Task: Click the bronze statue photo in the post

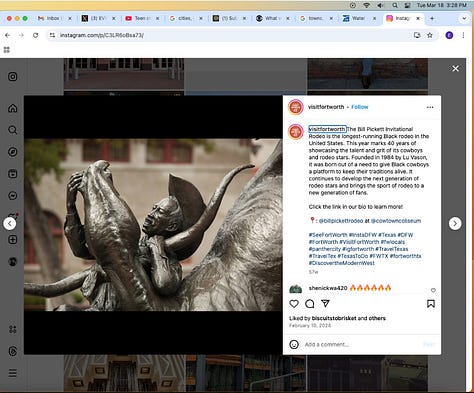Action: tap(153, 225)
